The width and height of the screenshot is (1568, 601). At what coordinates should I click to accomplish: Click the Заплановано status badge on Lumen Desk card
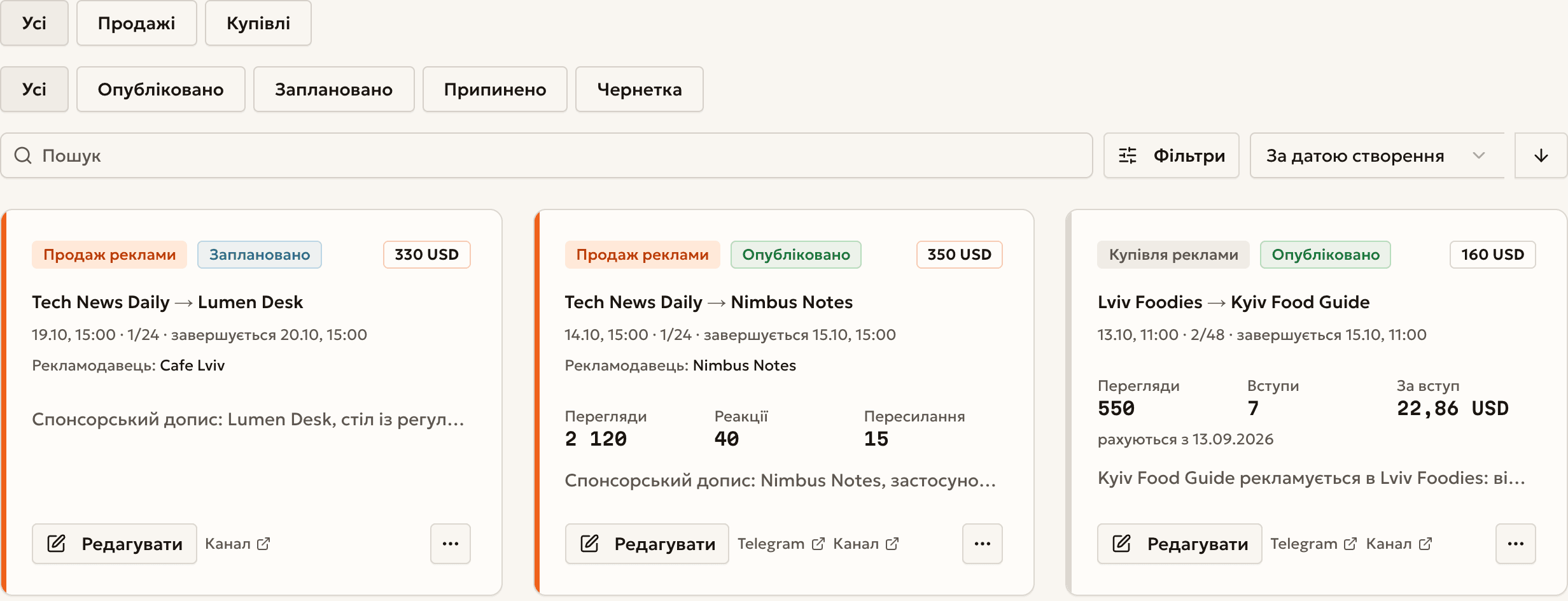[260, 255]
